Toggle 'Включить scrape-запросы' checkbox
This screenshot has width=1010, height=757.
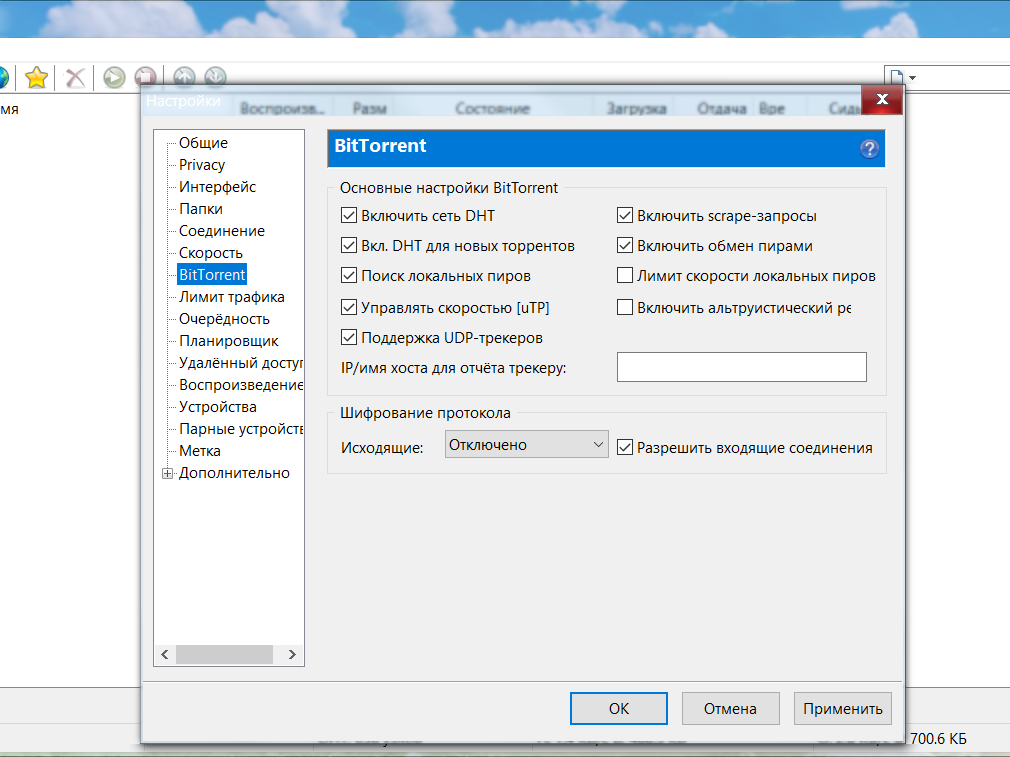[x=625, y=215]
